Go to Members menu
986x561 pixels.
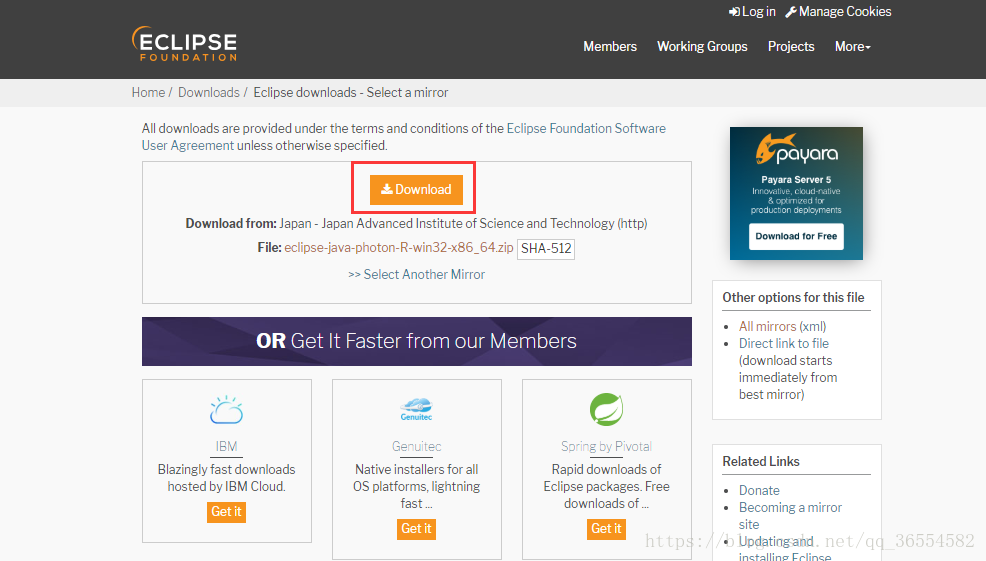coord(610,47)
